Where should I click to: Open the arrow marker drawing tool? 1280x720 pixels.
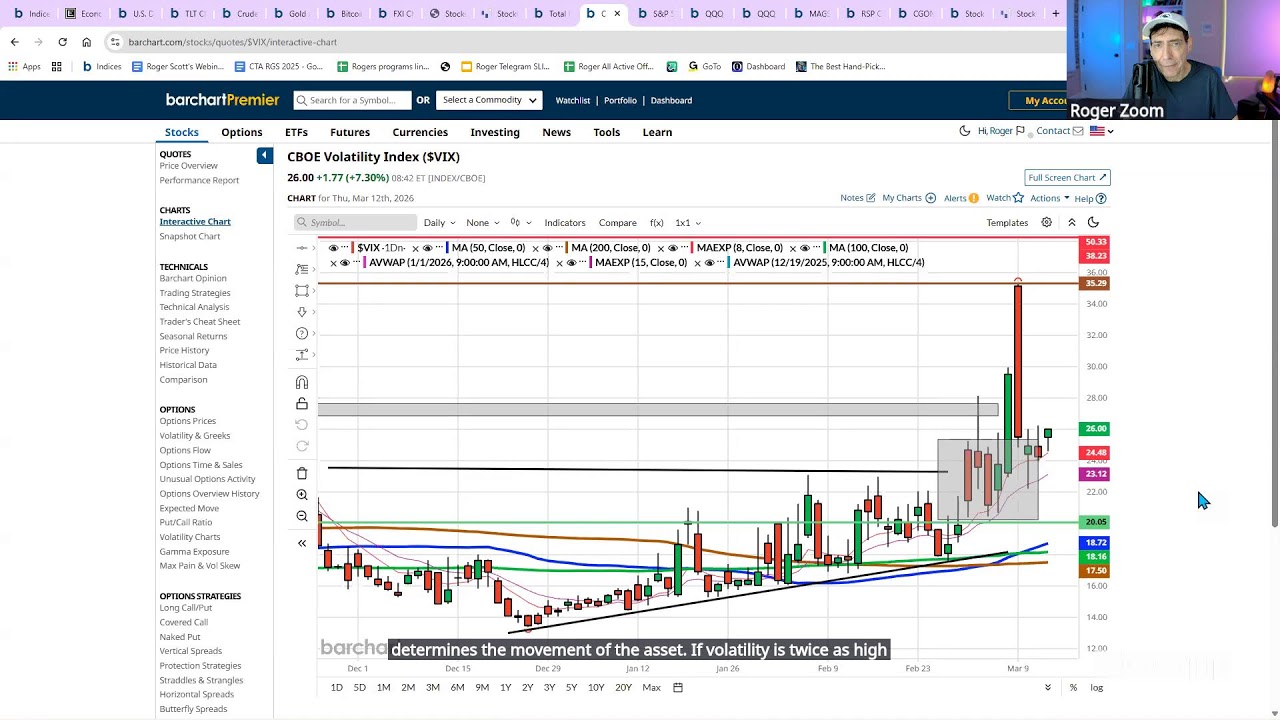coord(302,312)
